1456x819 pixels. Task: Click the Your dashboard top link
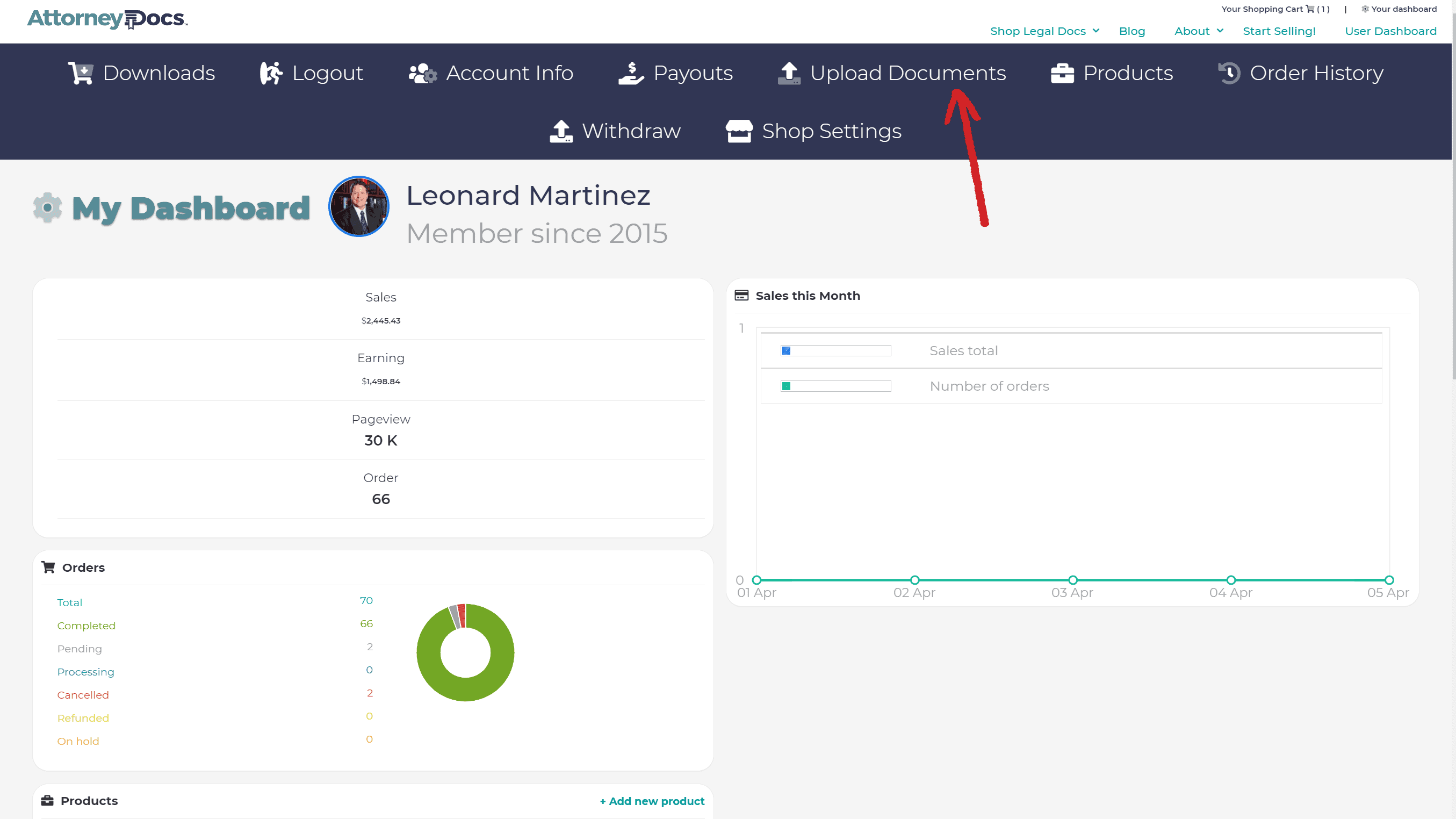point(1399,9)
